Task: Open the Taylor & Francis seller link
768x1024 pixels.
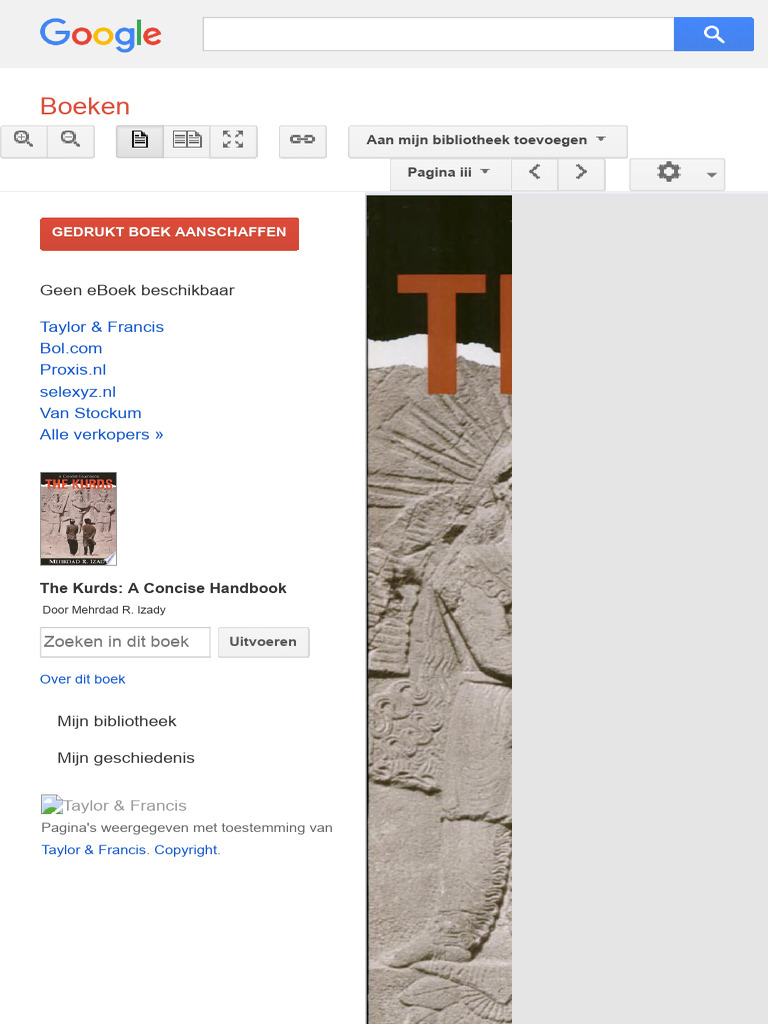Action: point(102,327)
